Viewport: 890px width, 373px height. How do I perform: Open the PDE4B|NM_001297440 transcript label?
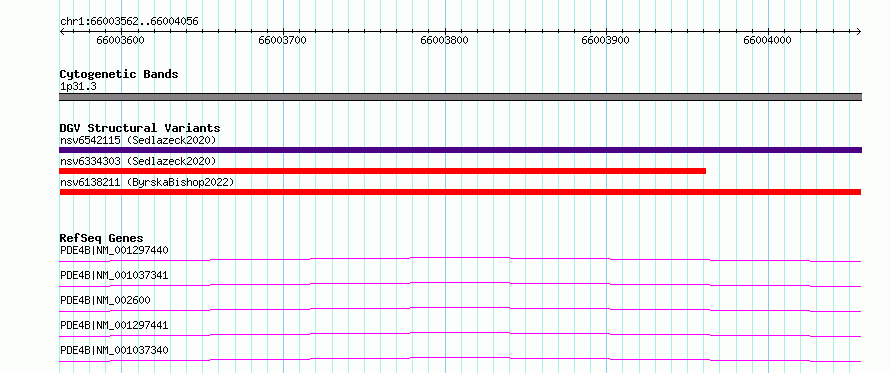pyautogui.click(x=114, y=250)
